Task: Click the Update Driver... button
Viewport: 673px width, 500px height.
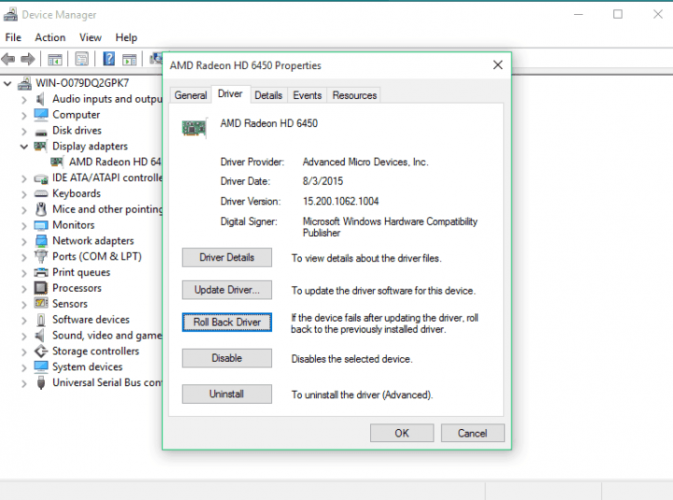Action: pos(227,290)
